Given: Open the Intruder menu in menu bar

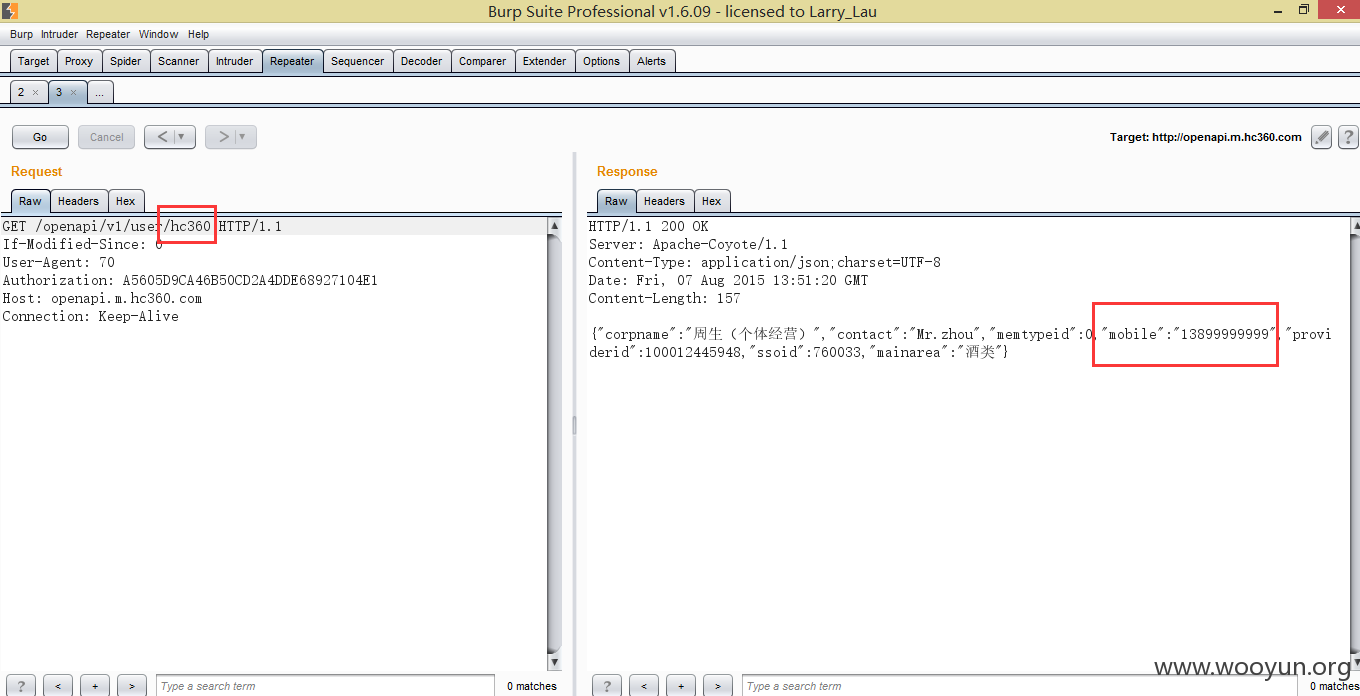Looking at the screenshot, I should coord(59,34).
